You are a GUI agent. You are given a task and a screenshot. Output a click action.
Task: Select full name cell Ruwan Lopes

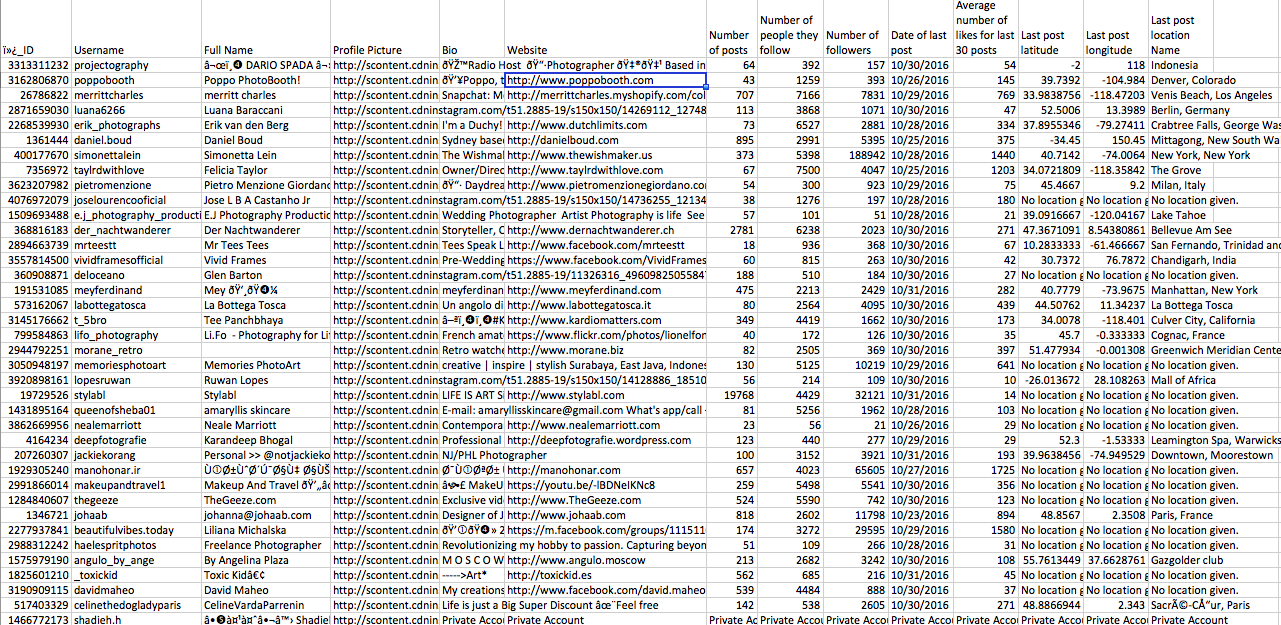click(x=265, y=380)
